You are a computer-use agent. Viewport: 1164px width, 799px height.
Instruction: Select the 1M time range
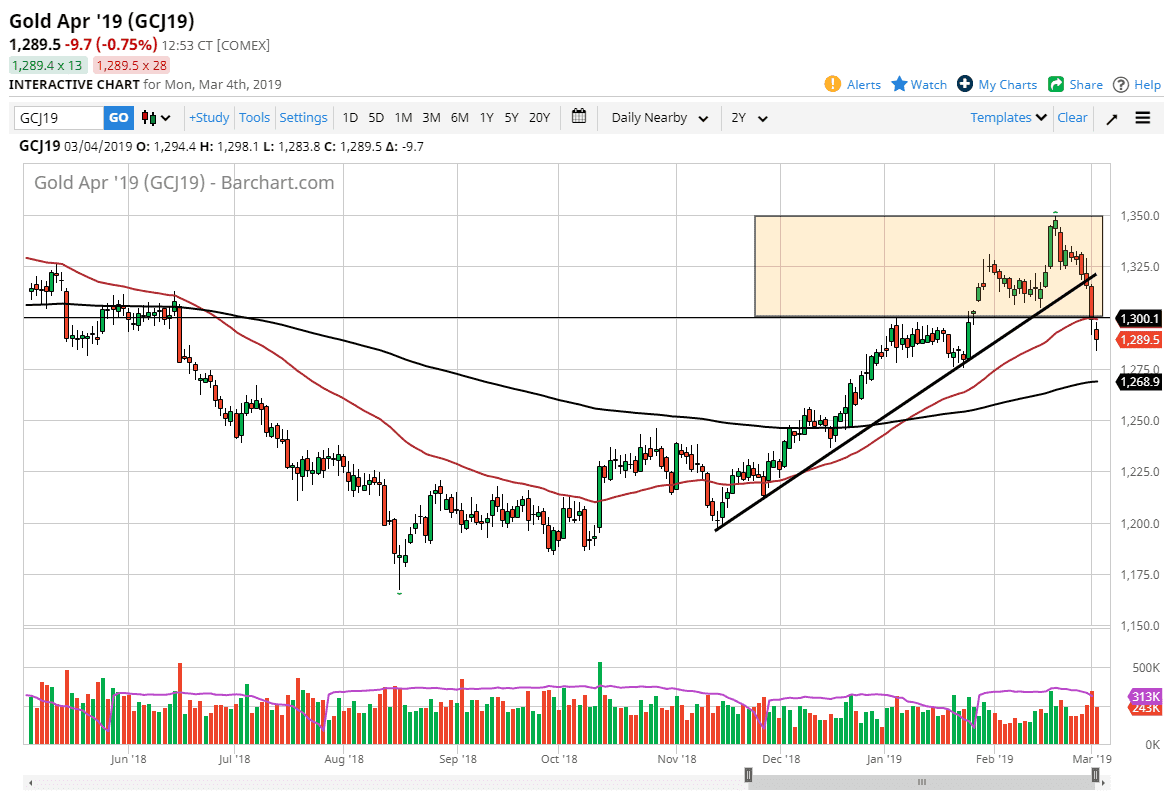(403, 117)
